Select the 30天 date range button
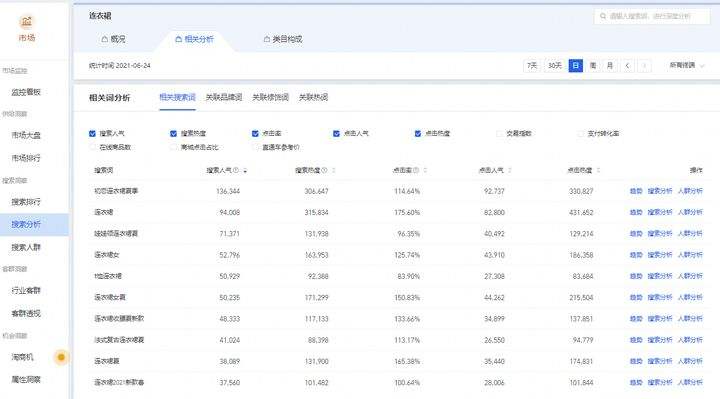Image resolution: width=720 pixels, height=399 pixels. [555, 66]
